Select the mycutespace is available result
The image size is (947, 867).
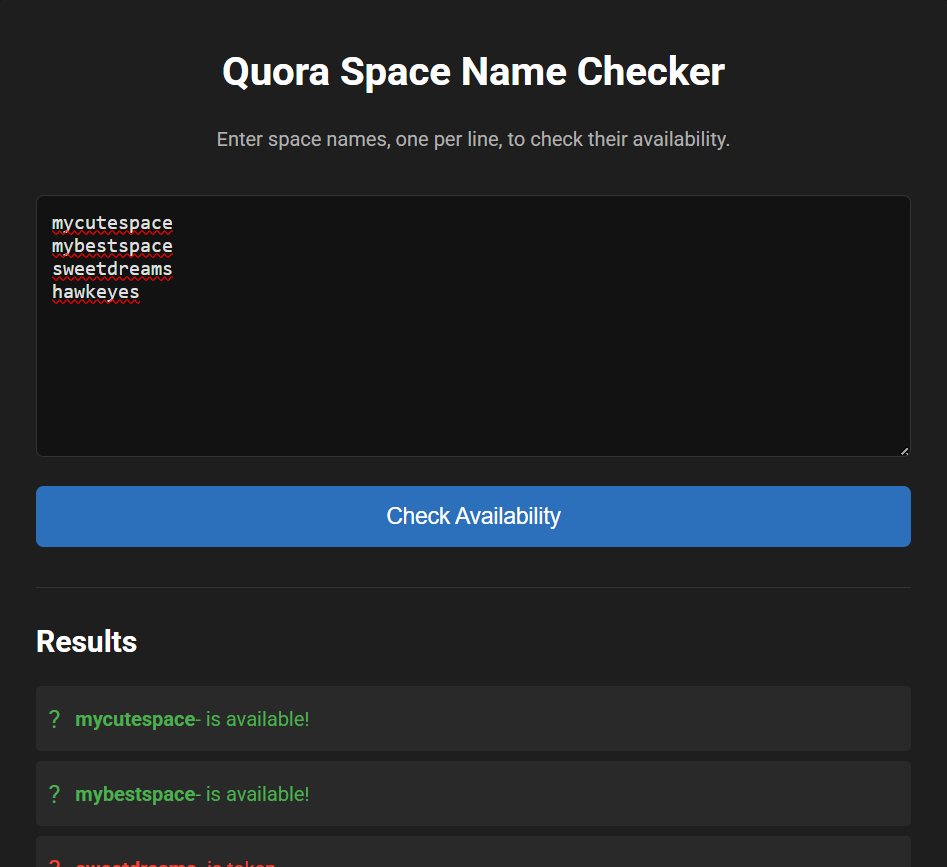point(474,718)
